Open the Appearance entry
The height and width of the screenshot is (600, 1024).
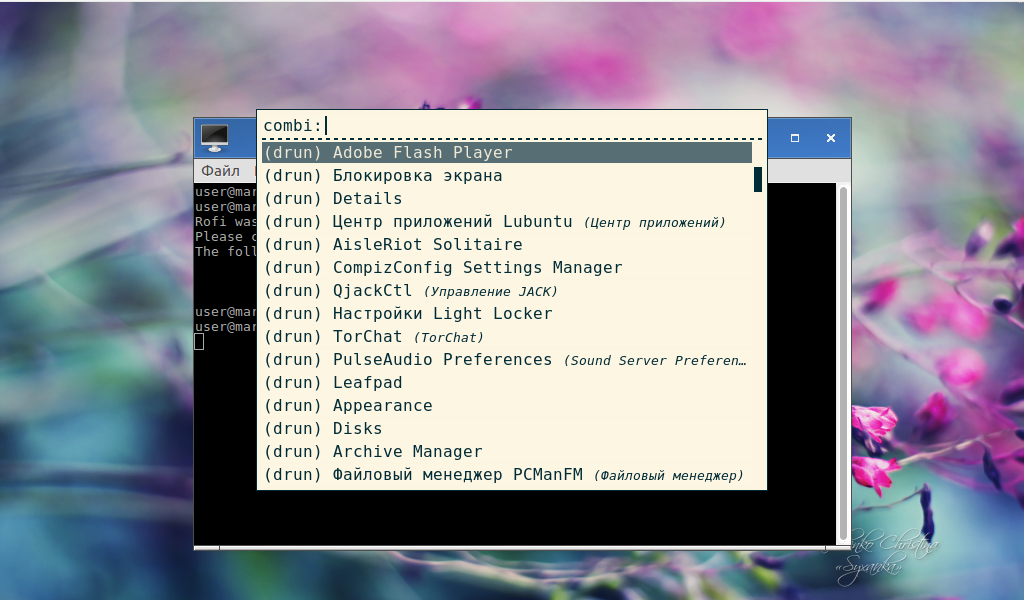pyautogui.click(x=507, y=405)
